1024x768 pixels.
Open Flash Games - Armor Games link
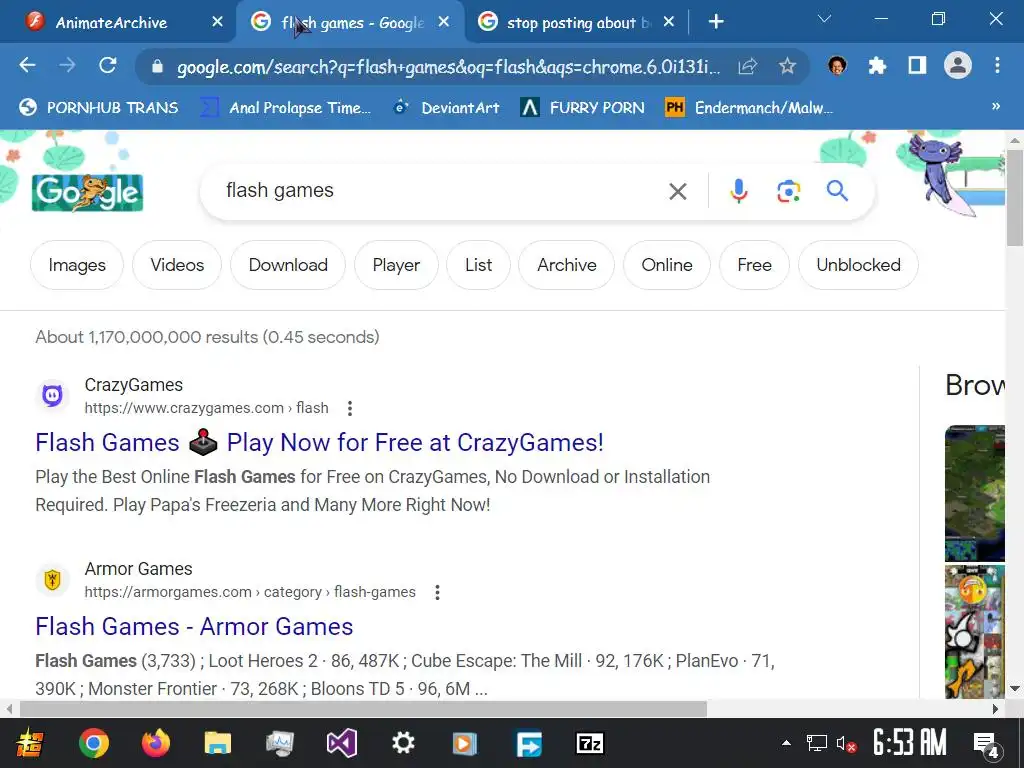click(194, 627)
